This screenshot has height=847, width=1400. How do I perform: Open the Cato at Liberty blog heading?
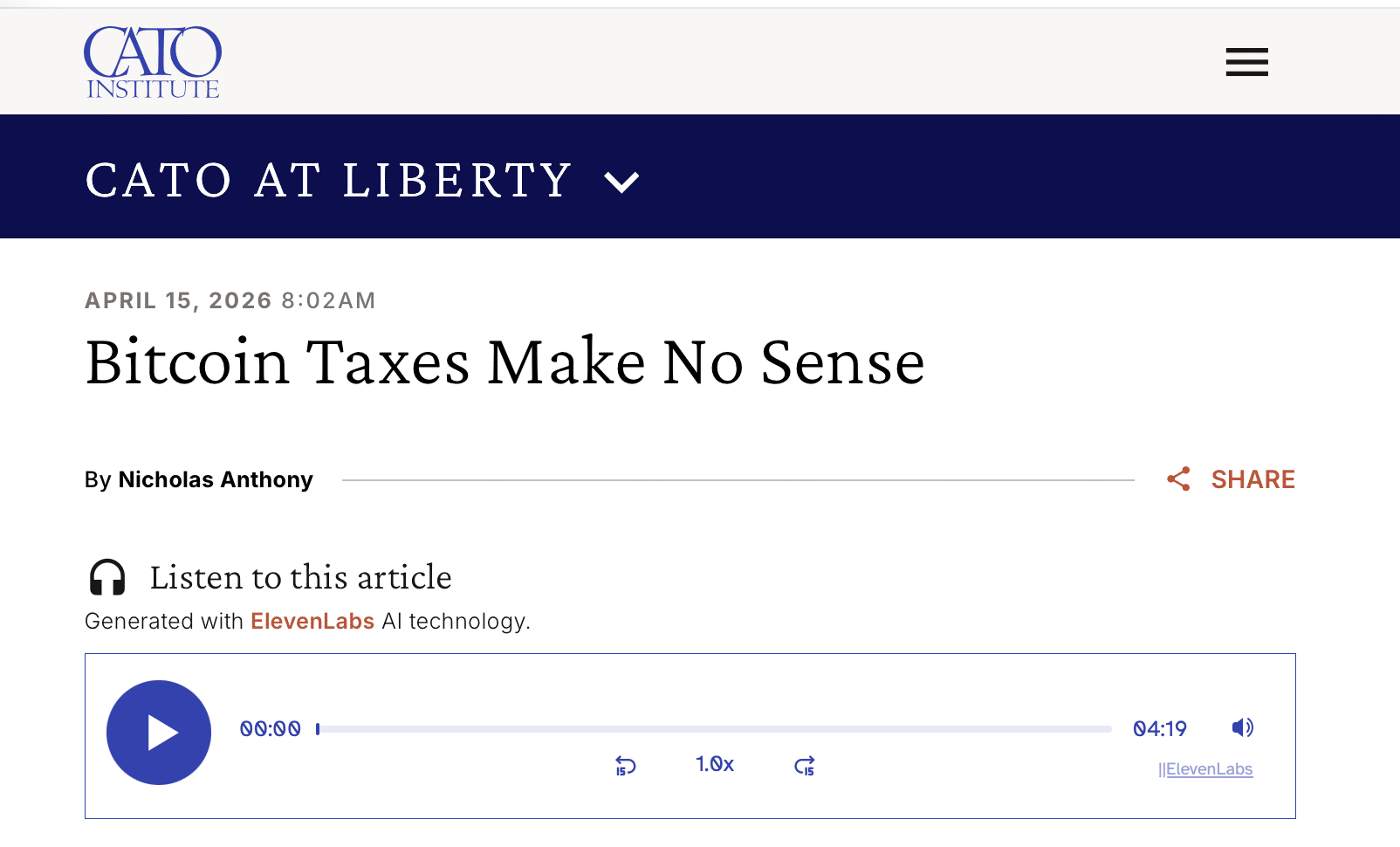pos(328,181)
